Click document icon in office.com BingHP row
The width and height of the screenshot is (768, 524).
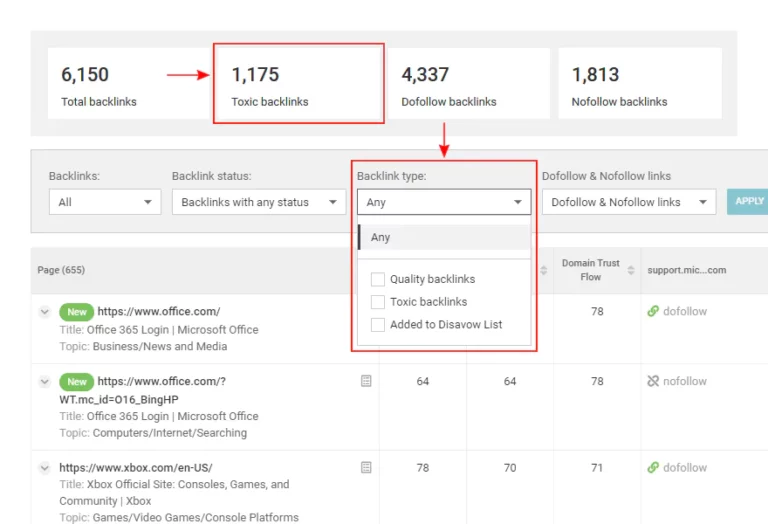click(366, 381)
